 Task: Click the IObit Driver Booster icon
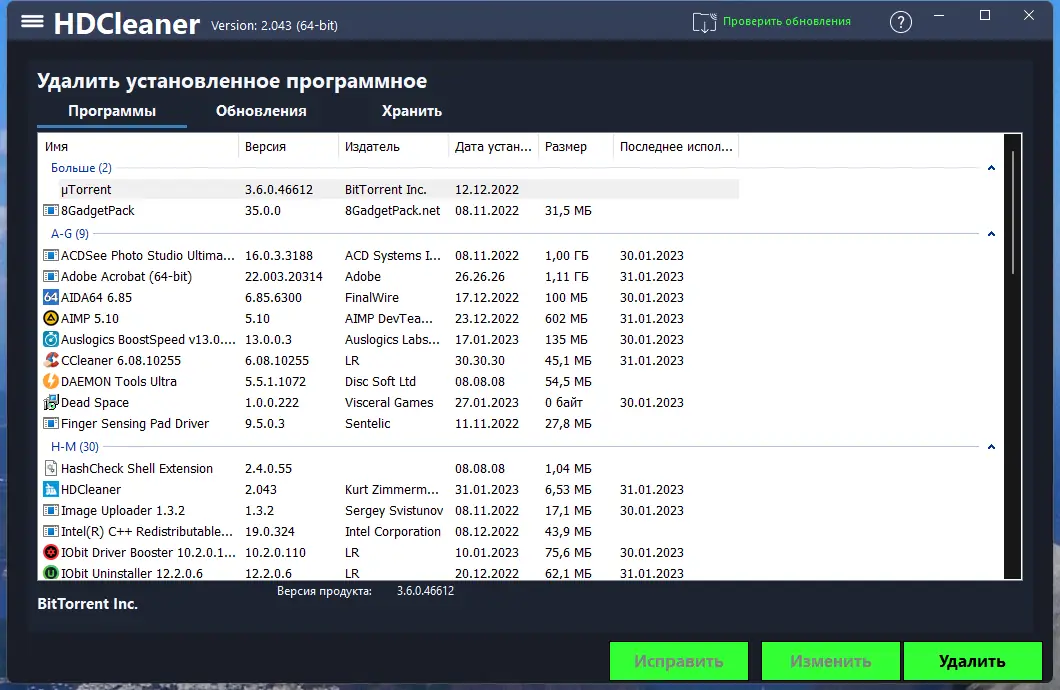pos(51,552)
